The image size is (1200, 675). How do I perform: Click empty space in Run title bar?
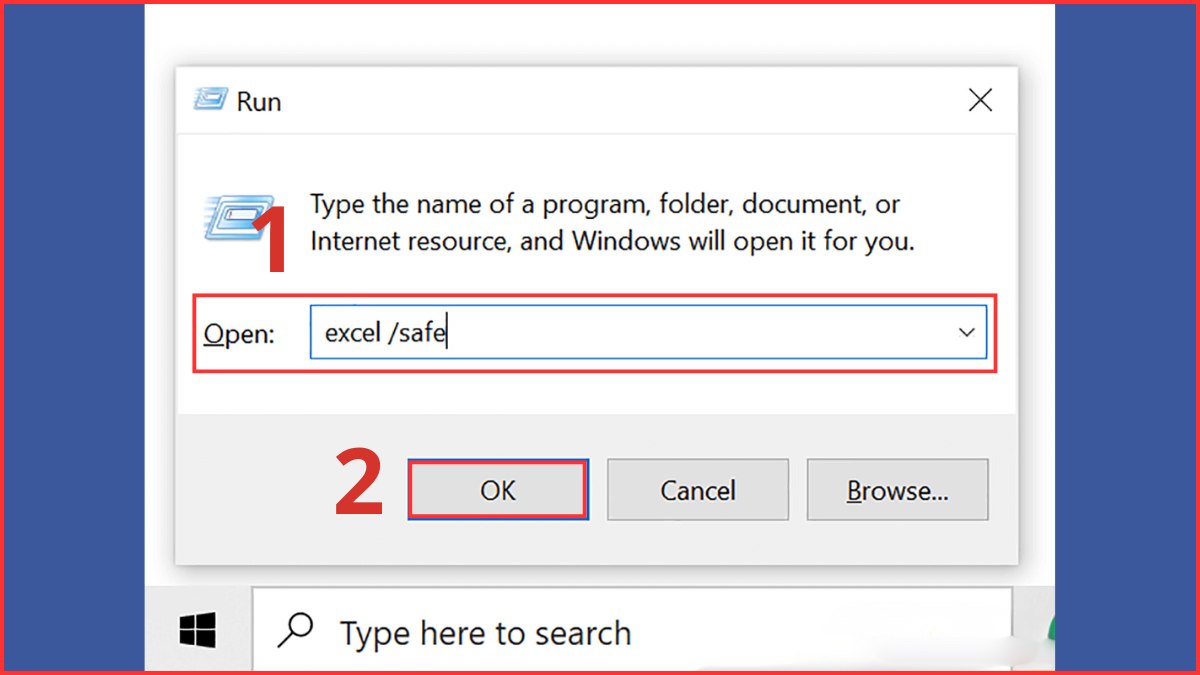600,100
